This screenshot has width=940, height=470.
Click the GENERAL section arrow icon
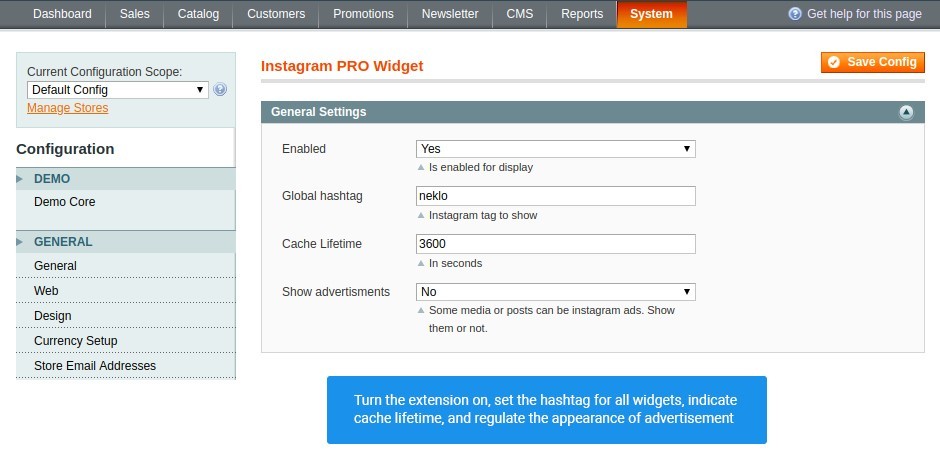point(20,242)
